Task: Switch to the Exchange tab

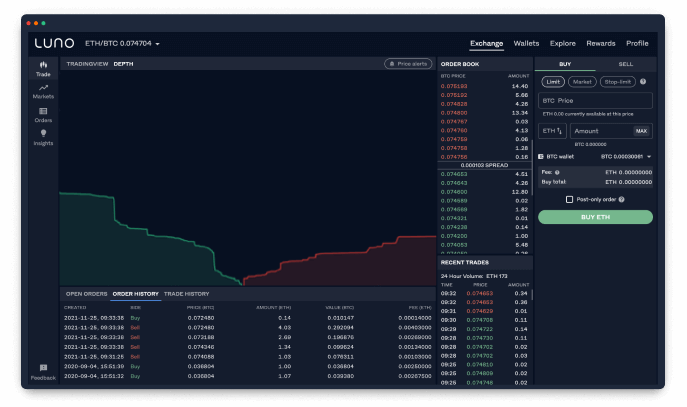Action: tap(486, 43)
